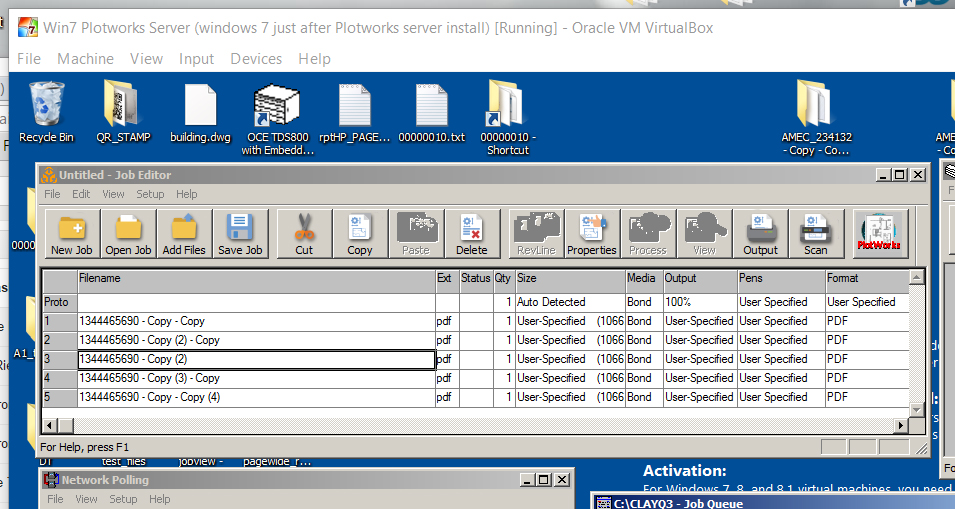Screen dimensions: 955x509
Task: Open VirtualBox File menu
Action: (x=29, y=59)
